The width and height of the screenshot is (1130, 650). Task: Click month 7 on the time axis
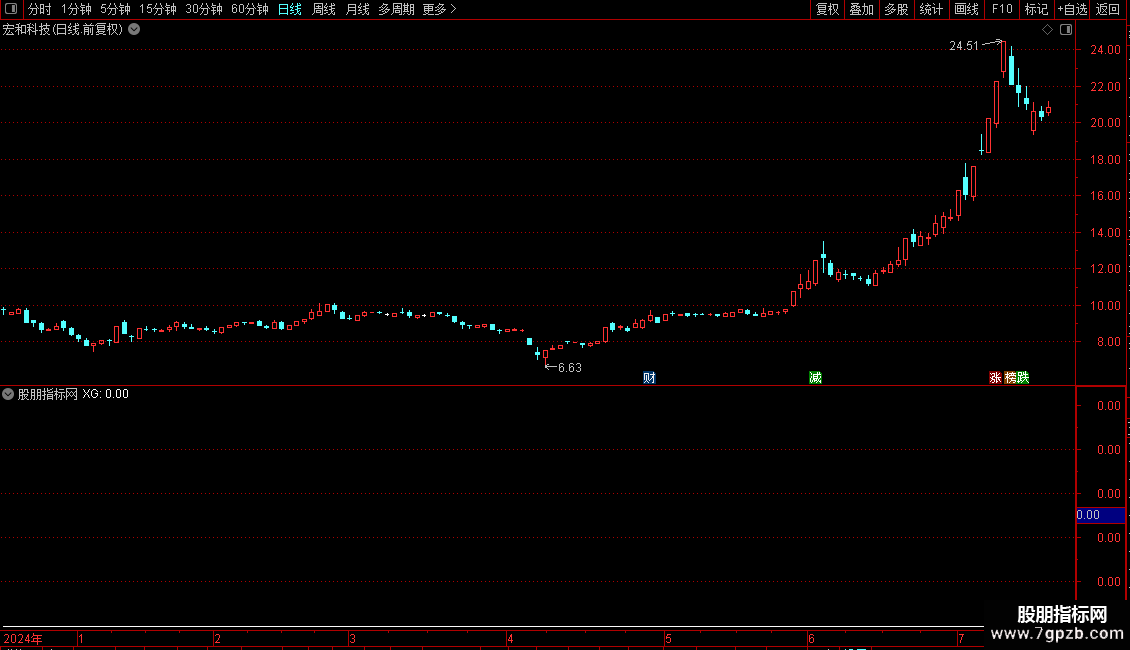[x=961, y=639]
